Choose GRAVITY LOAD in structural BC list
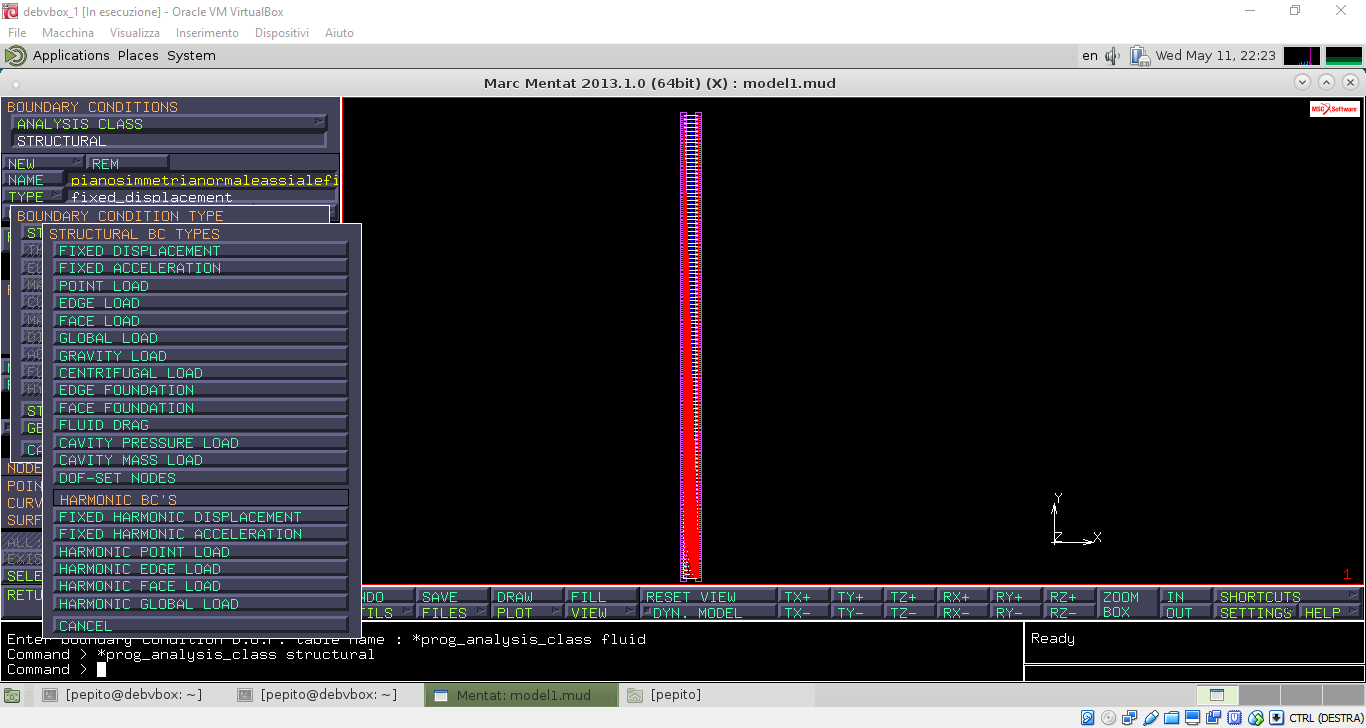 pos(200,356)
